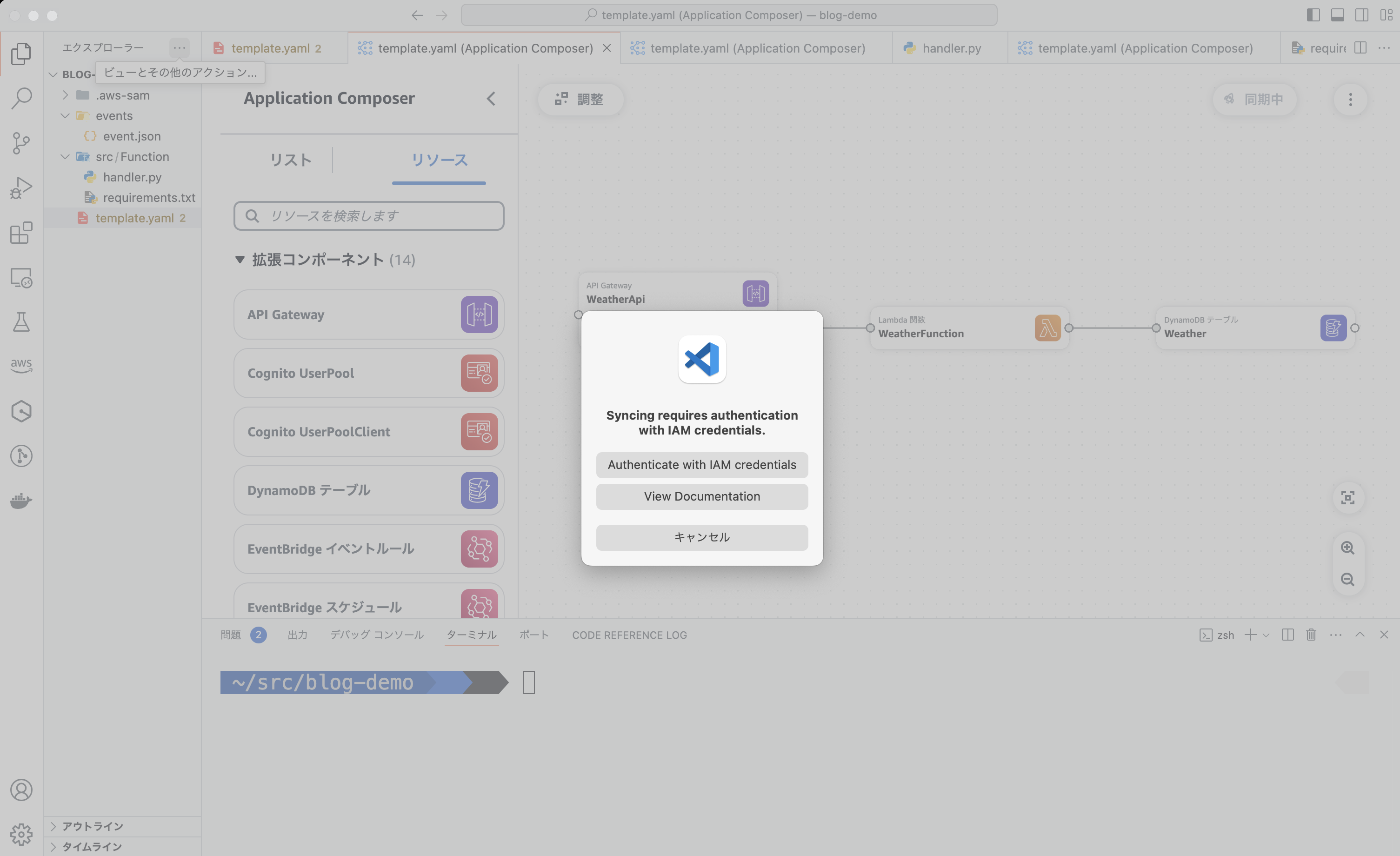The image size is (1400, 856).
Task: Switch to CODE REFERENCE LOG tab
Action: (x=629, y=635)
